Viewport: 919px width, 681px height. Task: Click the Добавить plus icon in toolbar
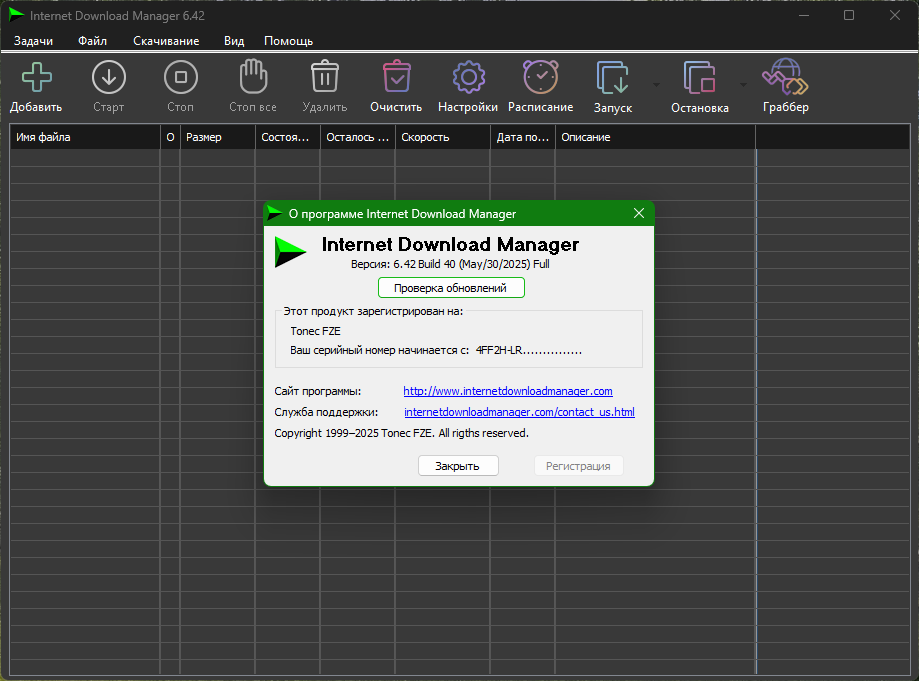pos(36,77)
